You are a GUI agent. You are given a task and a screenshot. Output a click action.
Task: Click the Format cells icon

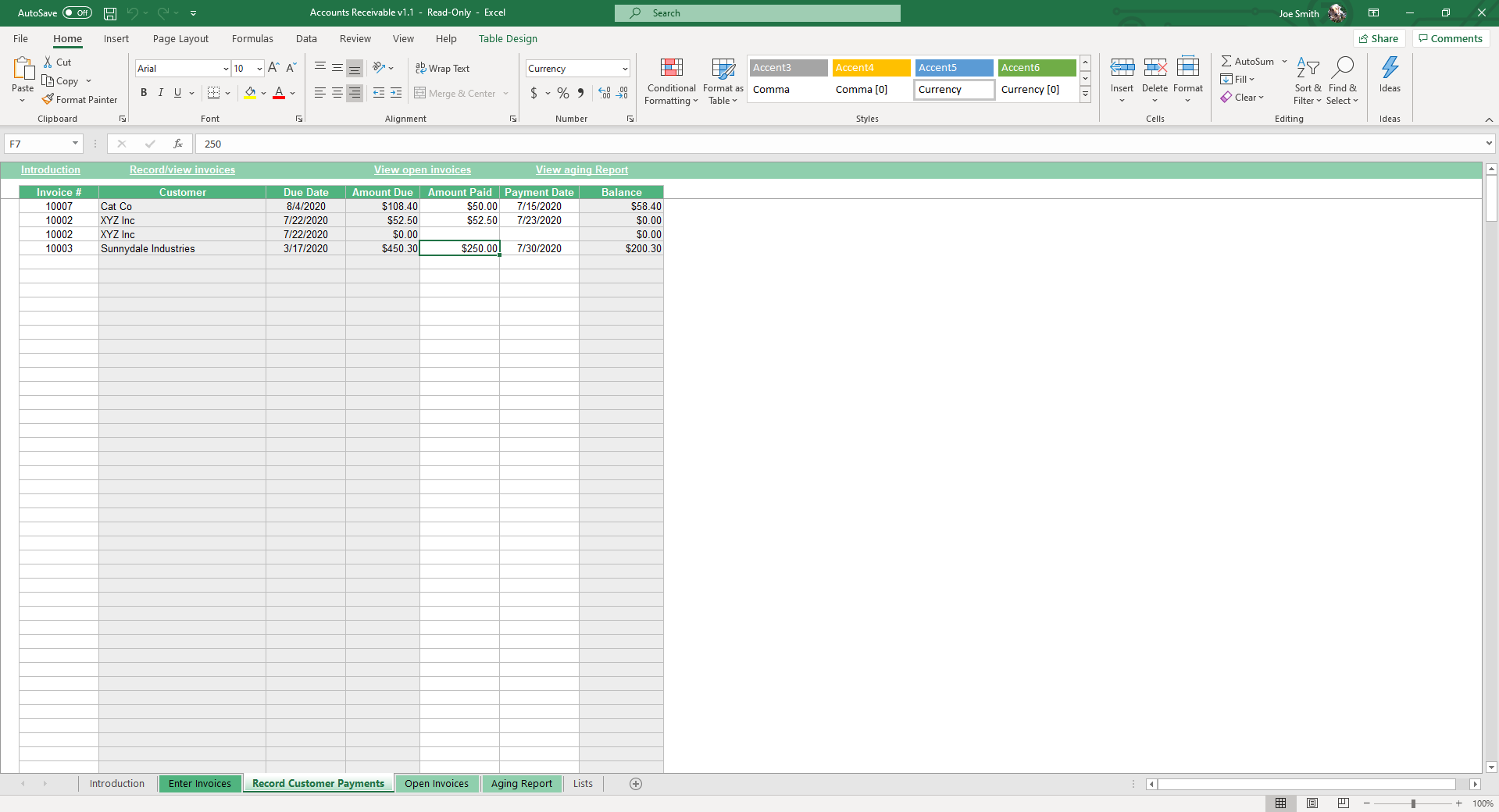[x=1188, y=69]
